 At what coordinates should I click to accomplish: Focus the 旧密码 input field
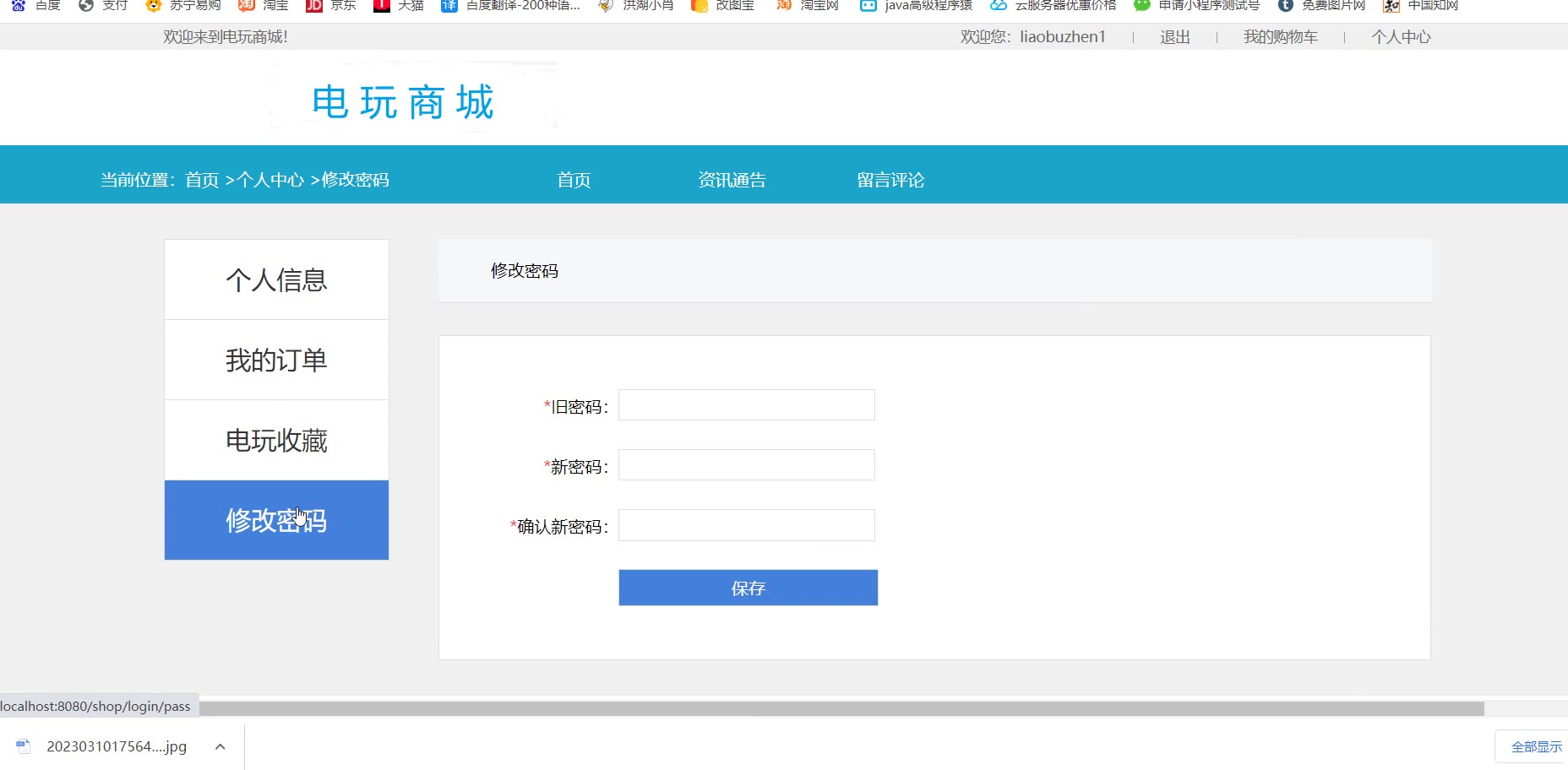tap(747, 405)
